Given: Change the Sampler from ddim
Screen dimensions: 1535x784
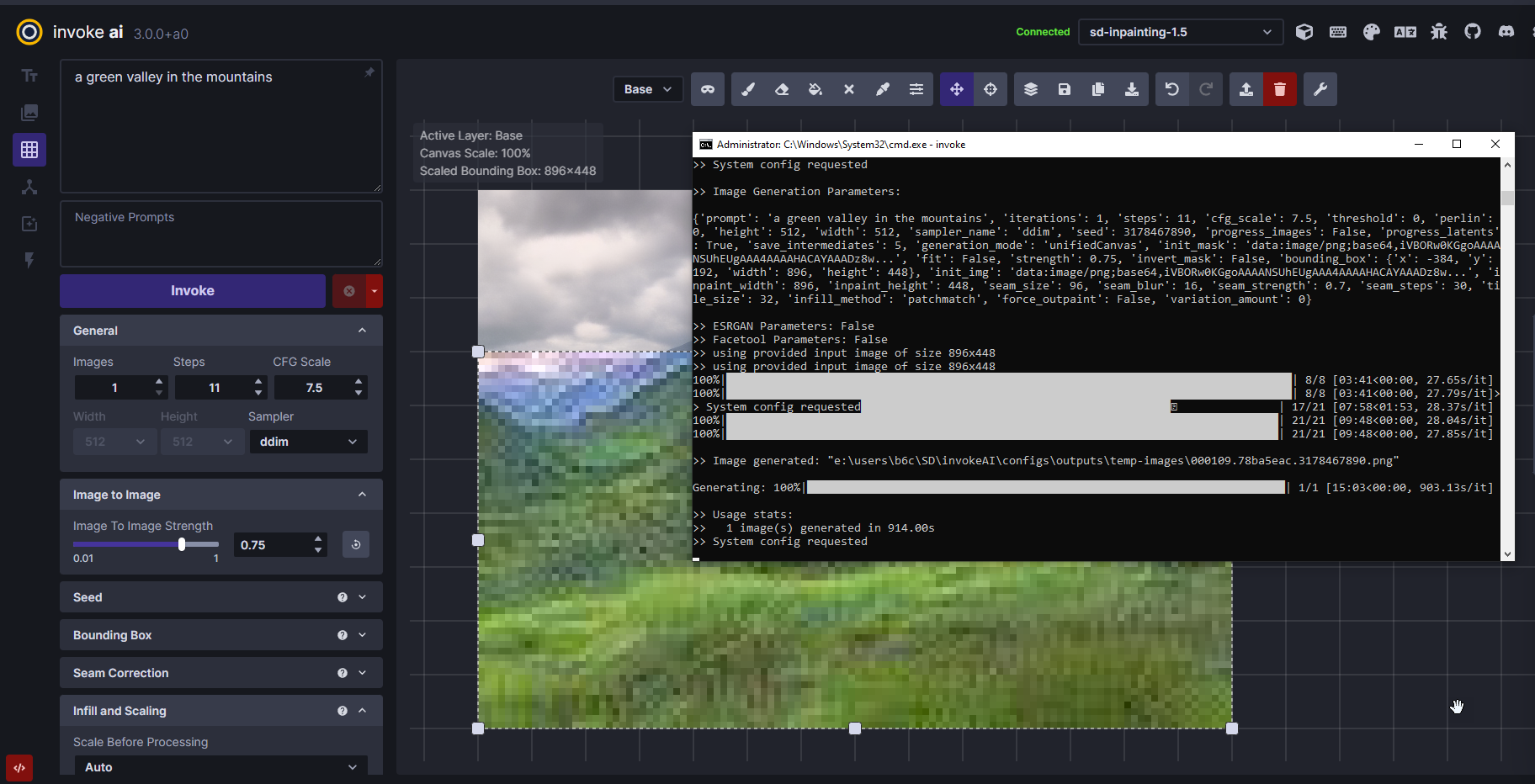Looking at the screenshot, I should point(308,441).
